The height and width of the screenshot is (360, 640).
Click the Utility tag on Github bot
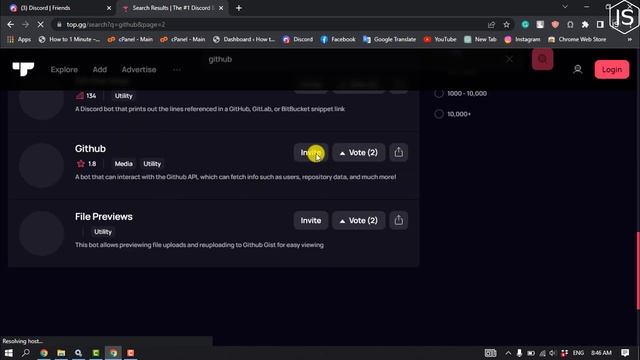[x=152, y=164]
